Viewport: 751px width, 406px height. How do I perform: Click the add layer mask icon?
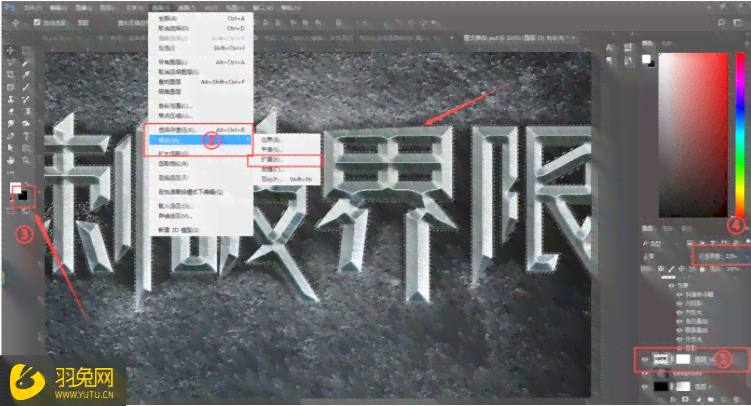(686, 399)
